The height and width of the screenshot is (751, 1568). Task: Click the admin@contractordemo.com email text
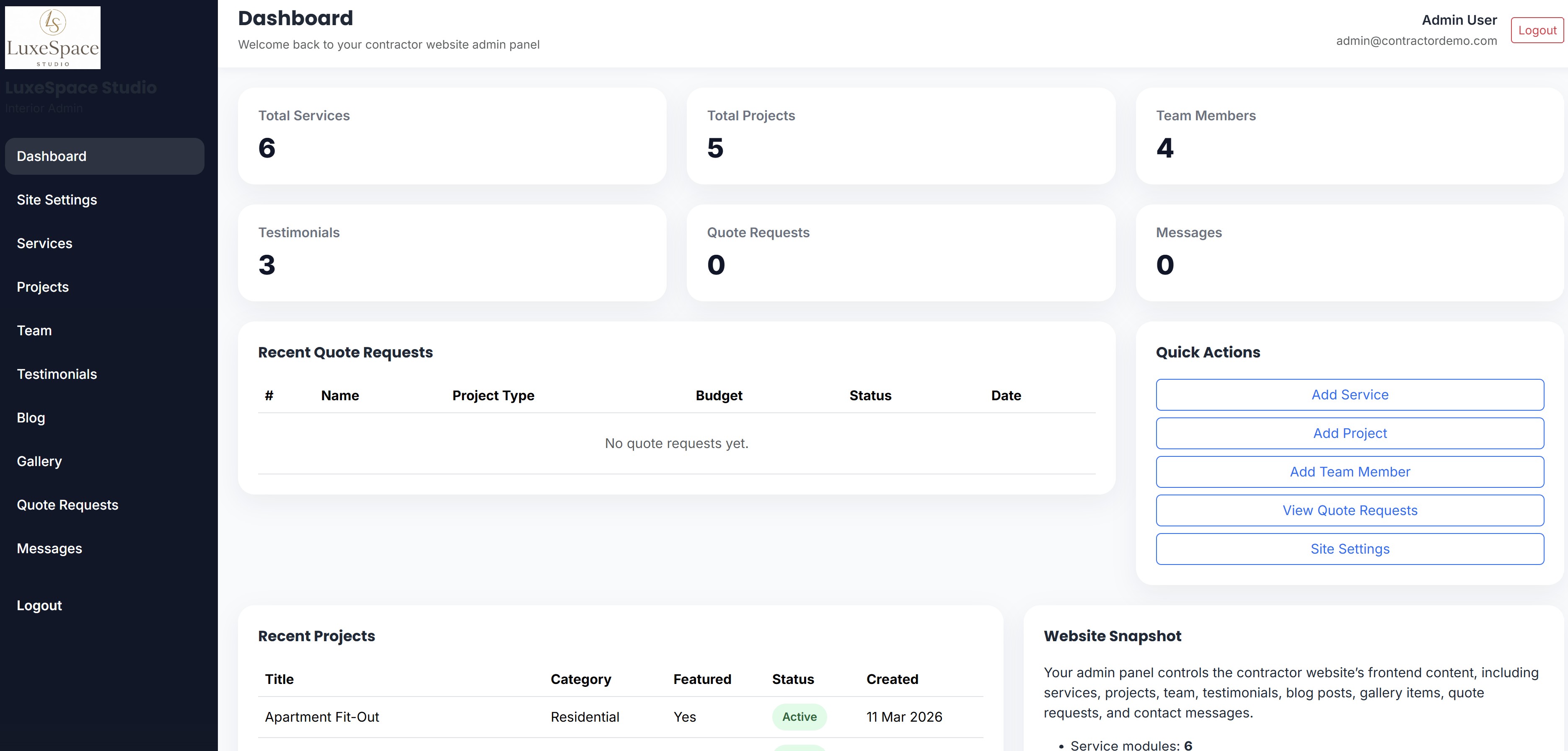point(1416,41)
